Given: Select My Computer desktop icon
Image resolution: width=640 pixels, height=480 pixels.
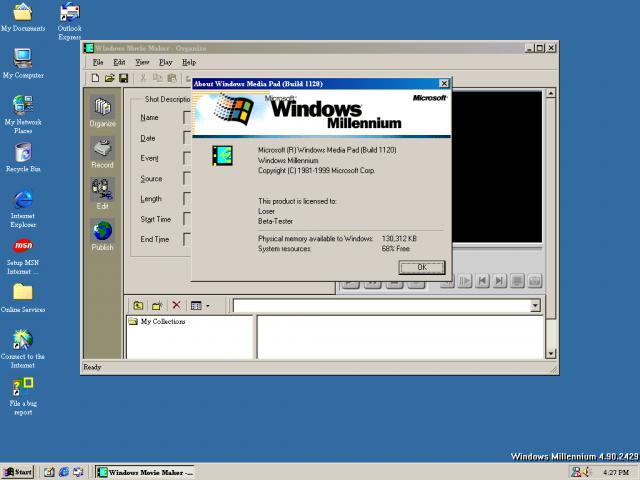Looking at the screenshot, I should tap(23, 63).
